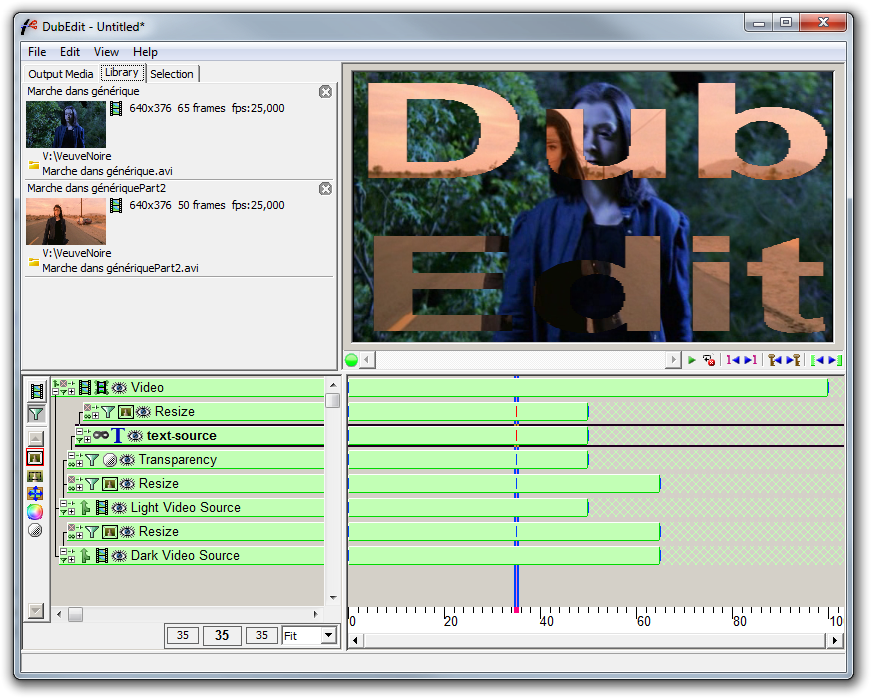The height and width of the screenshot is (699, 871).
Task: Click the green arrow icon on Light Video Source
Action: [x=85, y=507]
